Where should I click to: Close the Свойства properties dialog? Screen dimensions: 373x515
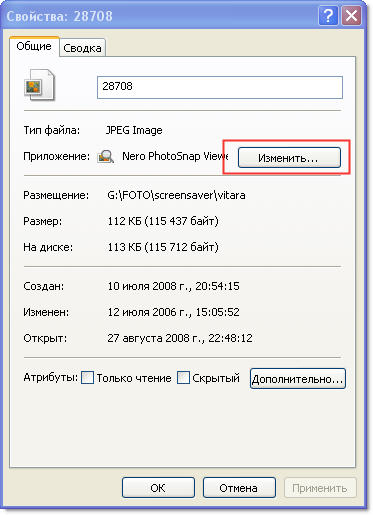click(x=351, y=16)
